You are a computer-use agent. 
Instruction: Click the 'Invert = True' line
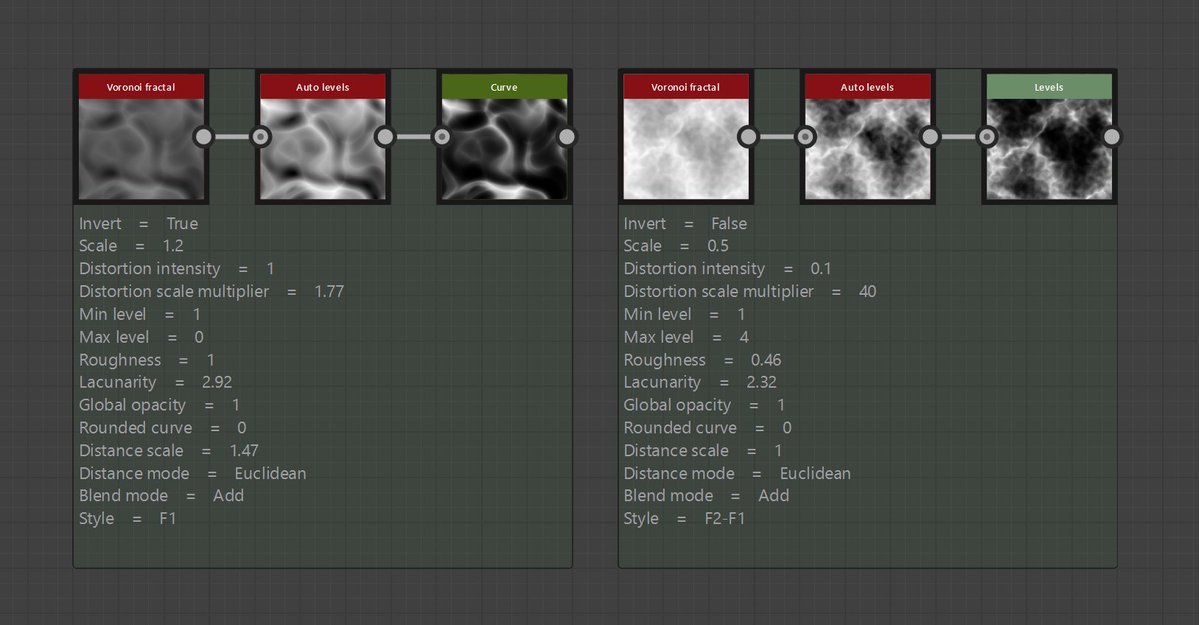point(138,223)
